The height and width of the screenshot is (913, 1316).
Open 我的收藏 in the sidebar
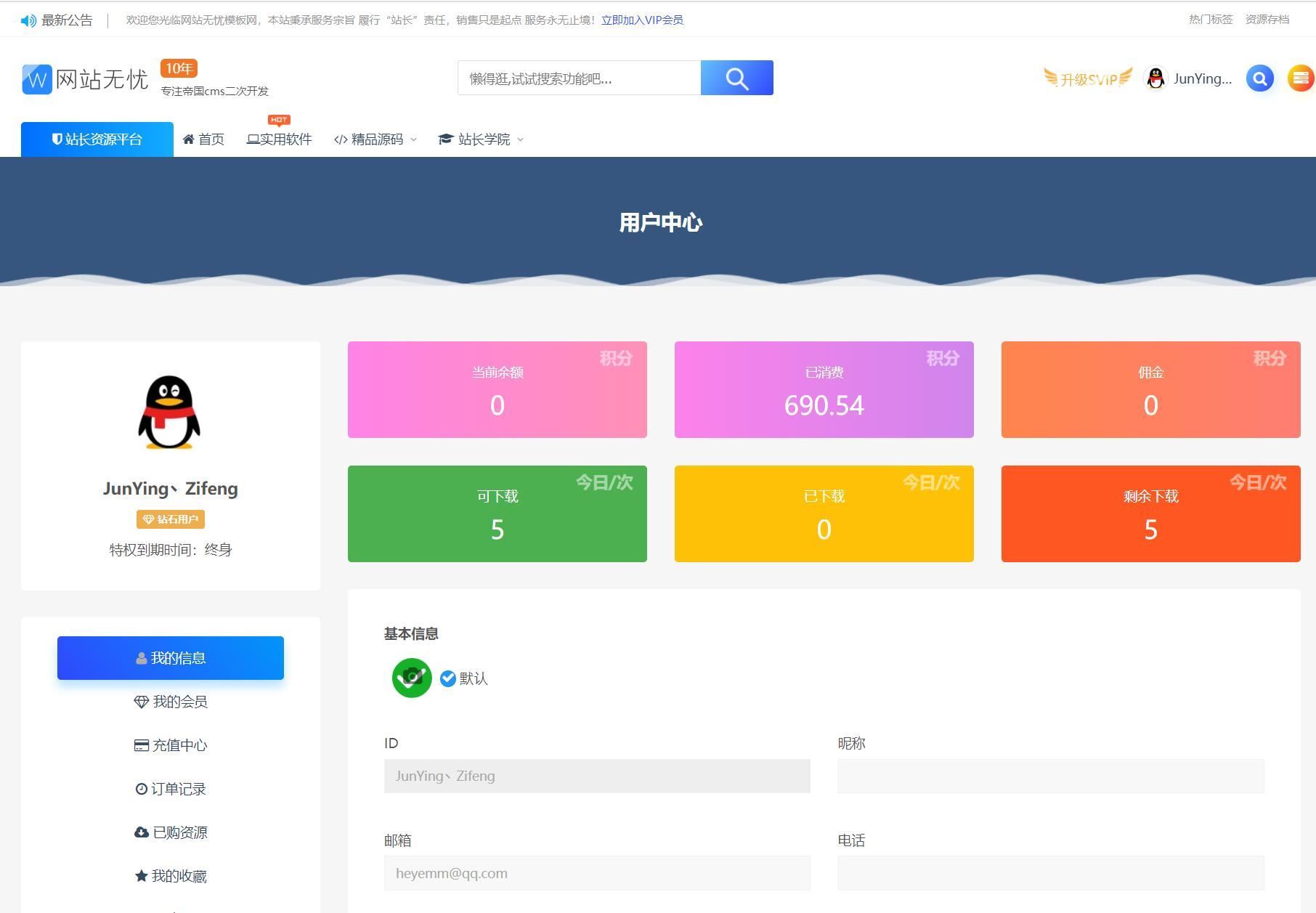(171, 876)
